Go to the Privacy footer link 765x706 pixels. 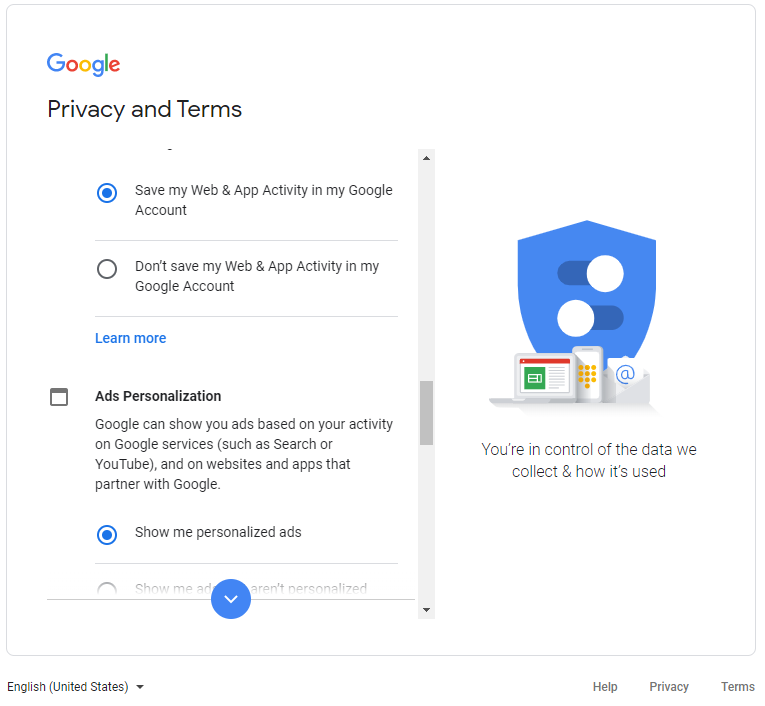pyautogui.click(x=669, y=686)
